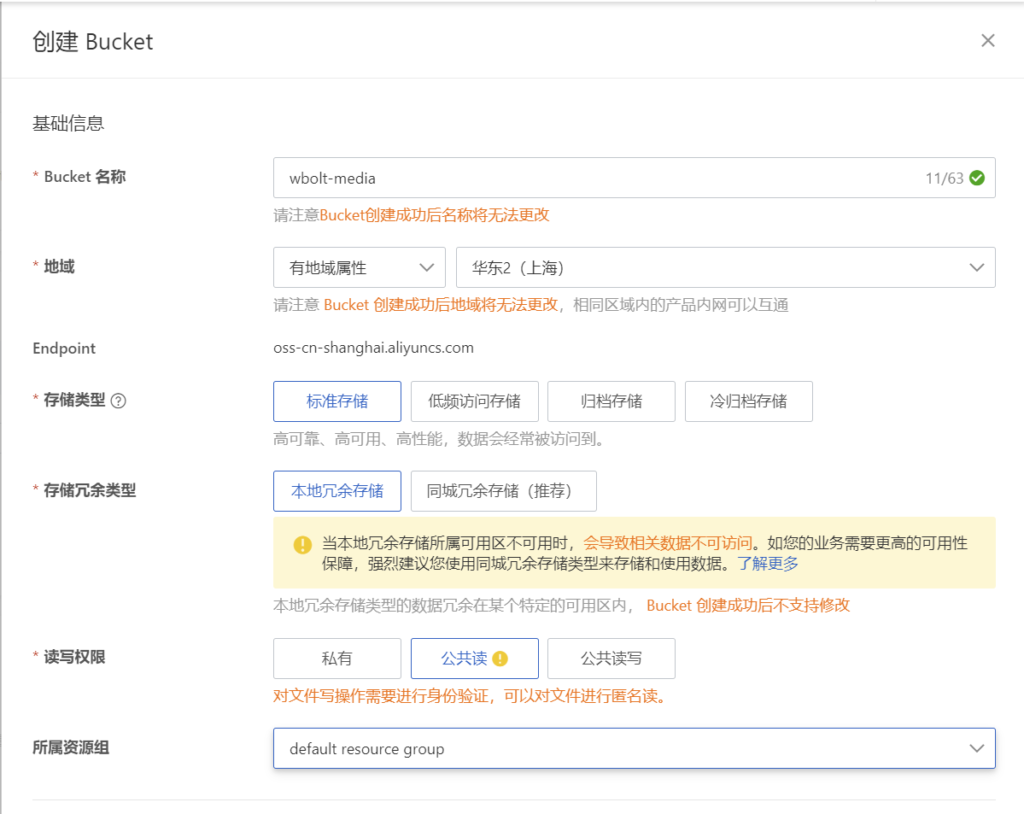The height and width of the screenshot is (814, 1024).
Task: Click the help icon beside 存储类型
Action: tap(119, 401)
